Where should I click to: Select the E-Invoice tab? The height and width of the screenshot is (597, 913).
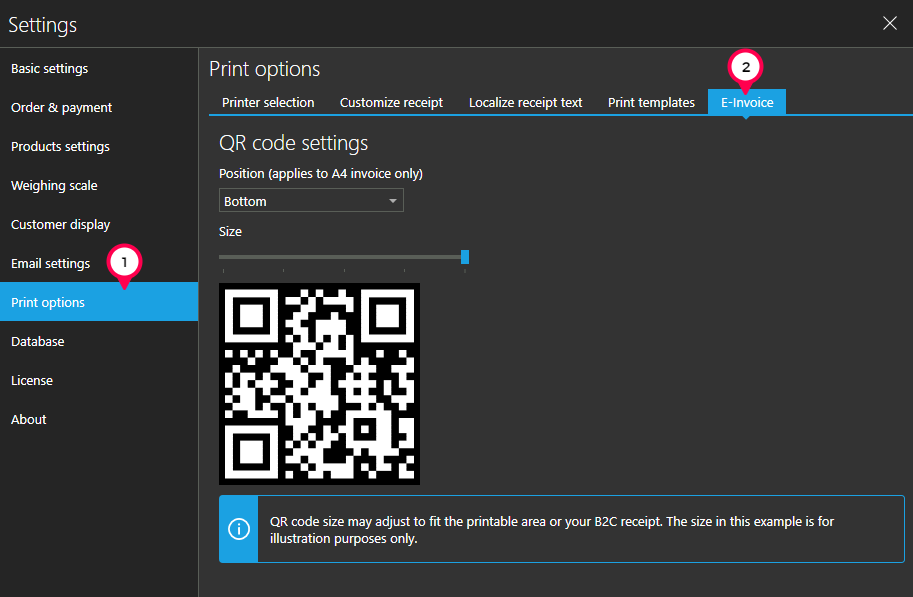746,102
